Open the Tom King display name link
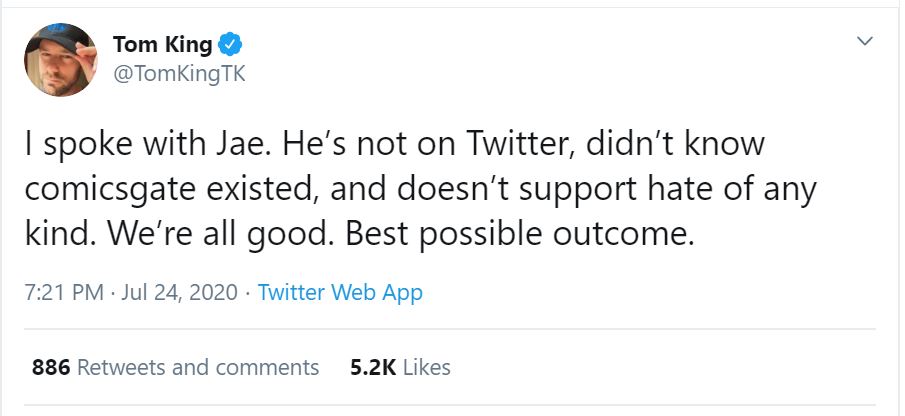This screenshot has height=416, width=905. coord(162,45)
